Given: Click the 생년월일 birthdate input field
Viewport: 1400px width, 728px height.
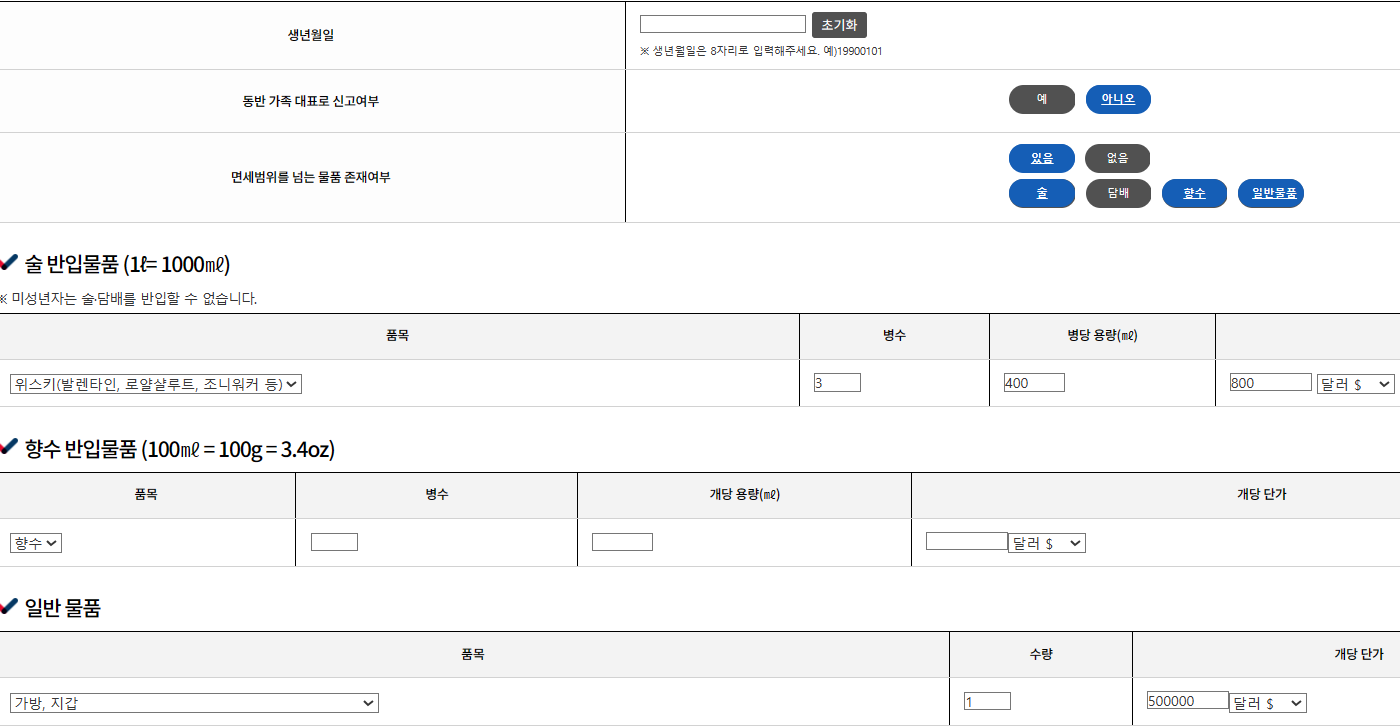Looking at the screenshot, I should pos(722,24).
